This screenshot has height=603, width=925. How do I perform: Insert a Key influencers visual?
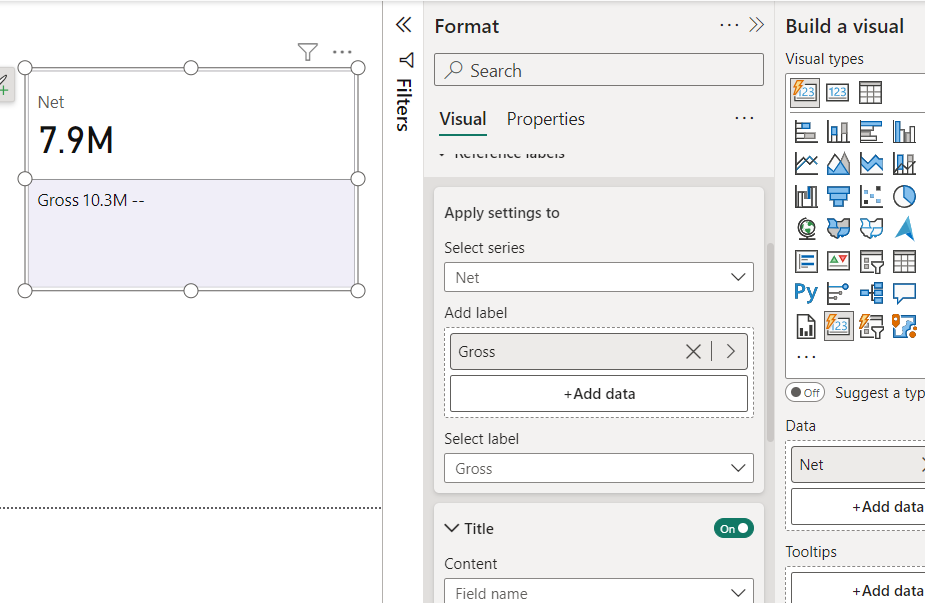click(x=838, y=293)
